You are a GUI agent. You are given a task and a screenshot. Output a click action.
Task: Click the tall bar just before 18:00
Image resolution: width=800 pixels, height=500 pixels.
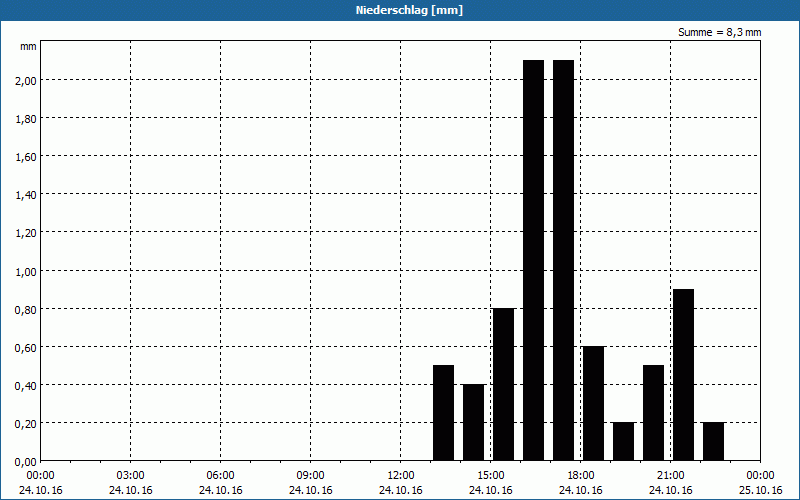tap(563, 260)
